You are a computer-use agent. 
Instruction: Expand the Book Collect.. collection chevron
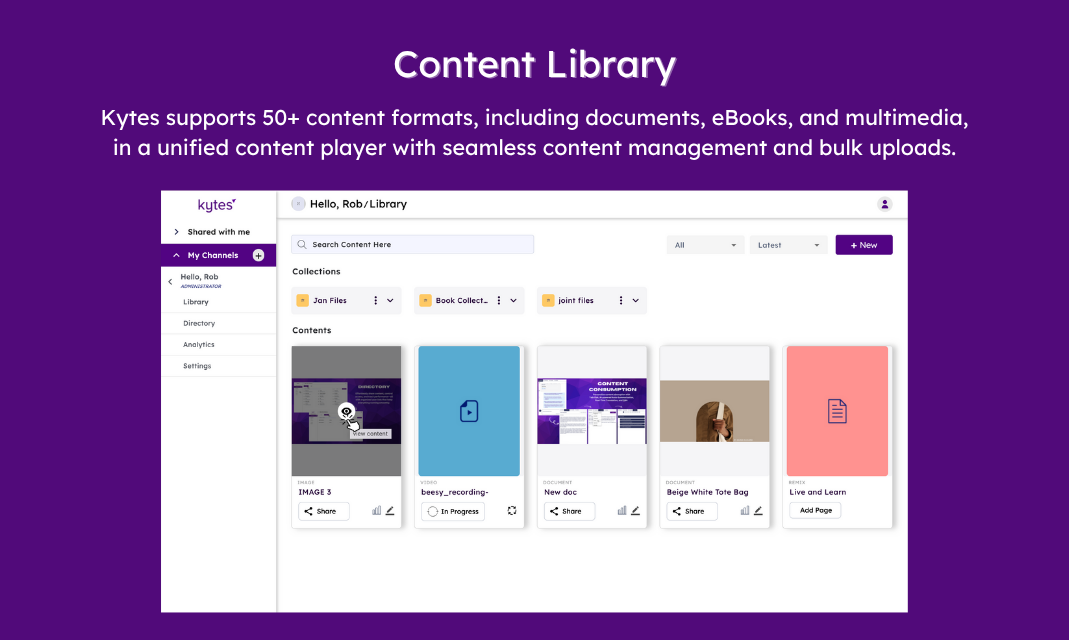(x=513, y=301)
